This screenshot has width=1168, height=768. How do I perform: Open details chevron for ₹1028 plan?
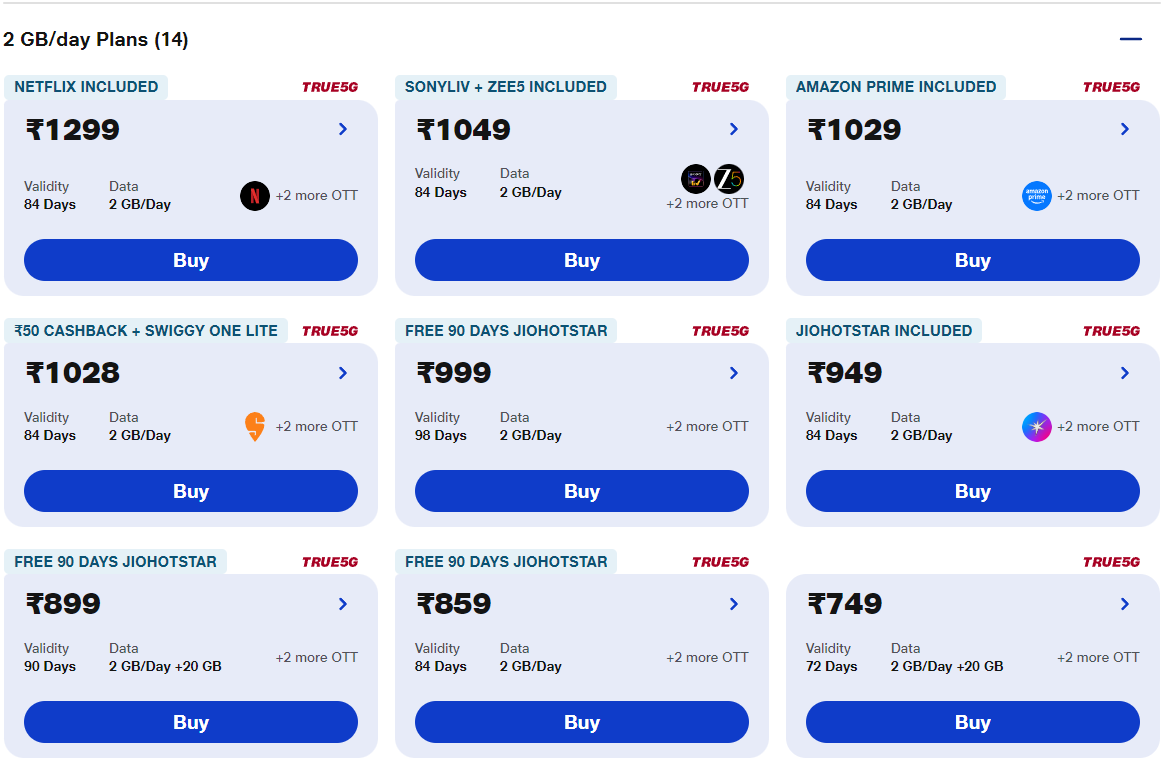click(343, 372)
